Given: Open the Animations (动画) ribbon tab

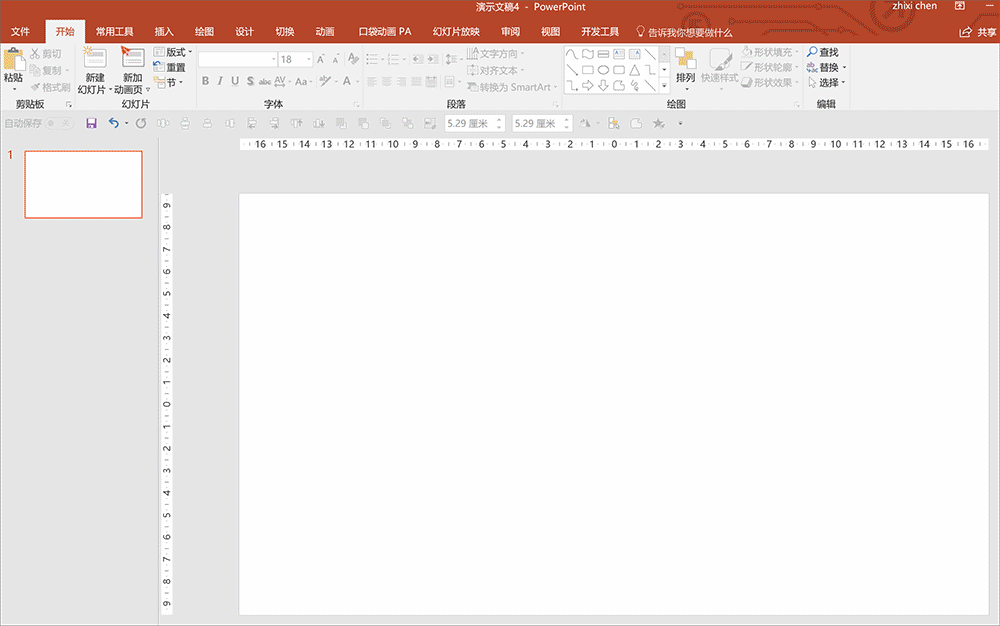Looking at the screenshot, I should click(325, 32).
